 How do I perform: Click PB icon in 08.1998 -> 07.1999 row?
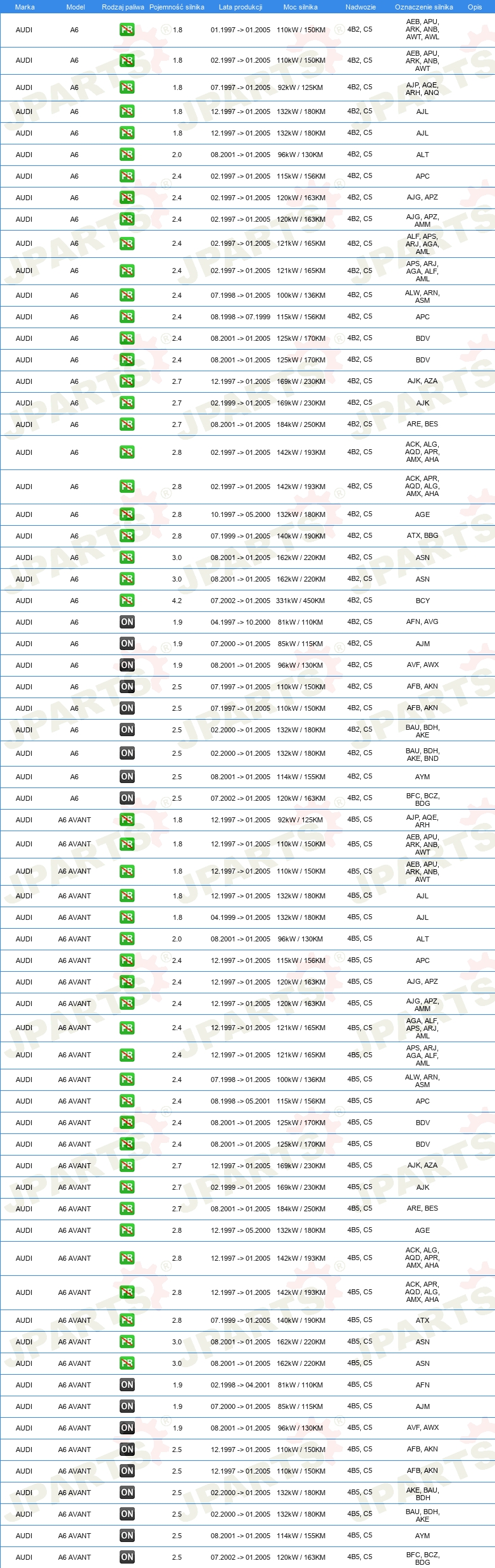tap(127, 317)
